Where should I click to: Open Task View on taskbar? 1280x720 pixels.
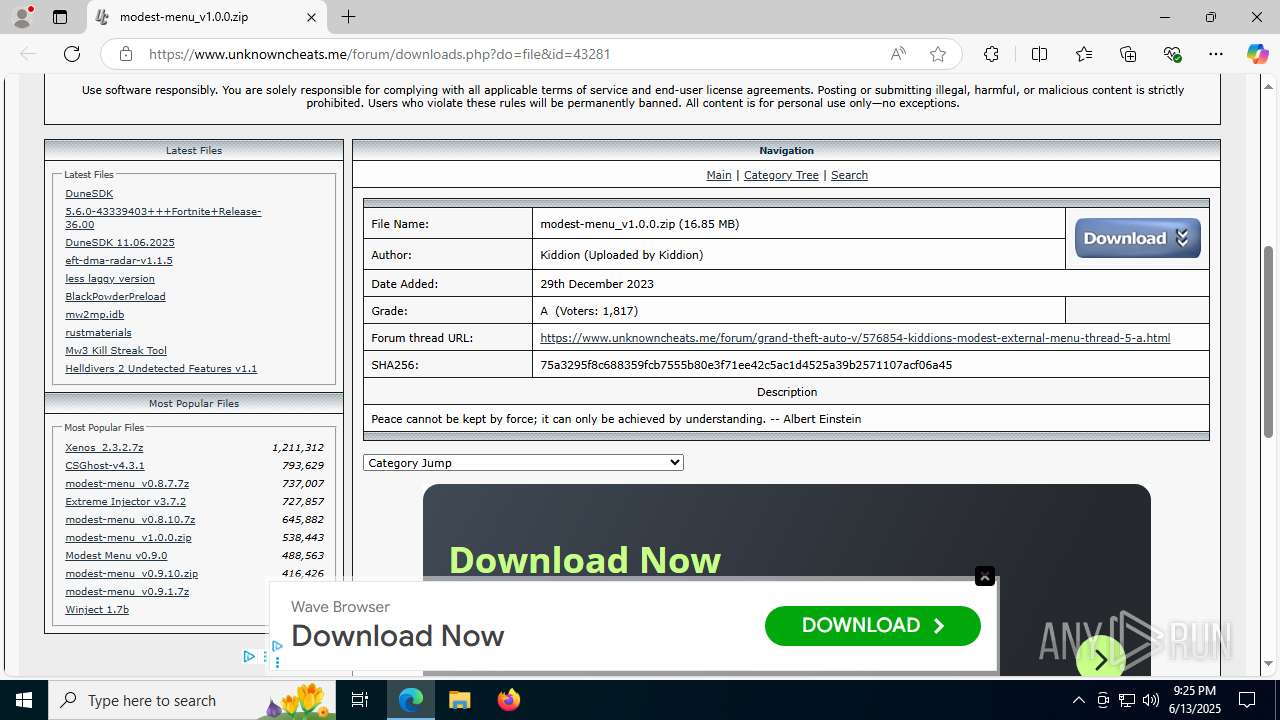(360, 700)
